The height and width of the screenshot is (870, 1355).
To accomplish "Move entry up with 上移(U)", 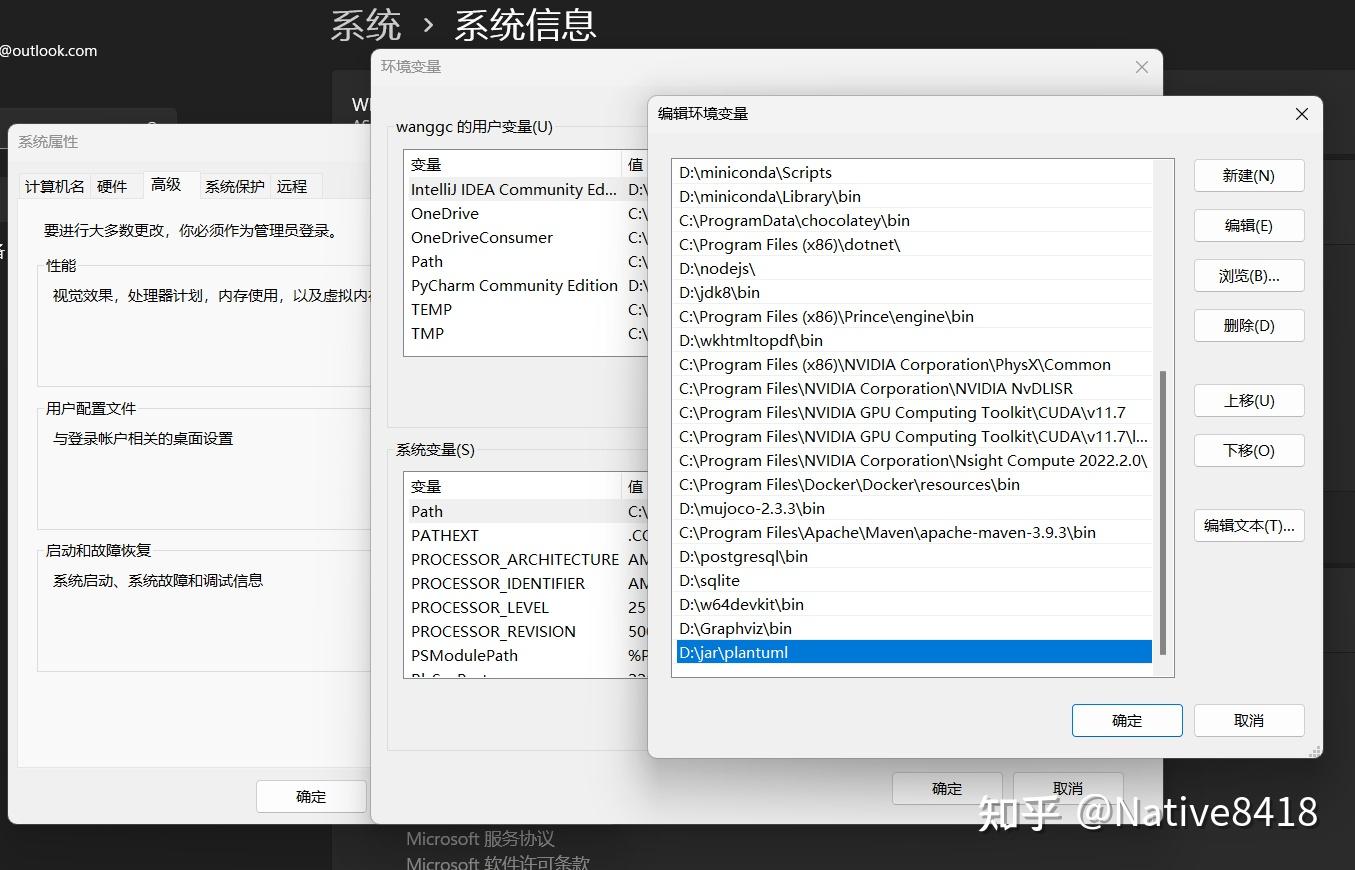I will [1247, 400].
